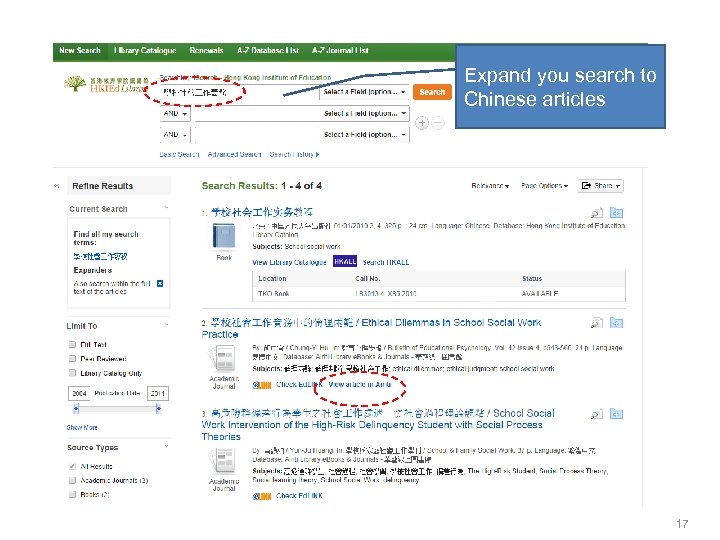Image resolution: width=720 pixels, height=540 pixels.
Task: Open the A-Z Database List
Action: 268,51
